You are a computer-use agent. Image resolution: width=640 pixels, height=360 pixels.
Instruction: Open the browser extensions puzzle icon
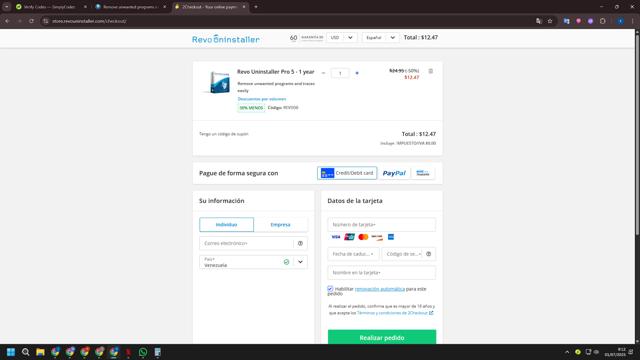(x=602, y=21)
